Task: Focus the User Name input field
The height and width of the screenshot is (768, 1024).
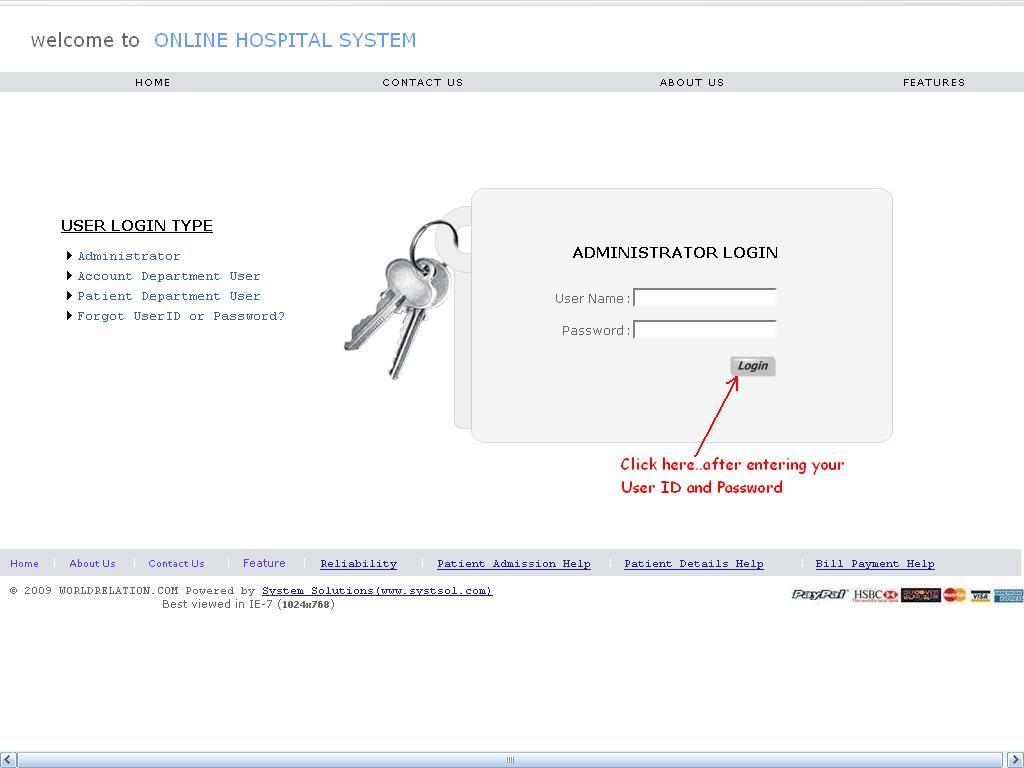Action: point(705,298)
